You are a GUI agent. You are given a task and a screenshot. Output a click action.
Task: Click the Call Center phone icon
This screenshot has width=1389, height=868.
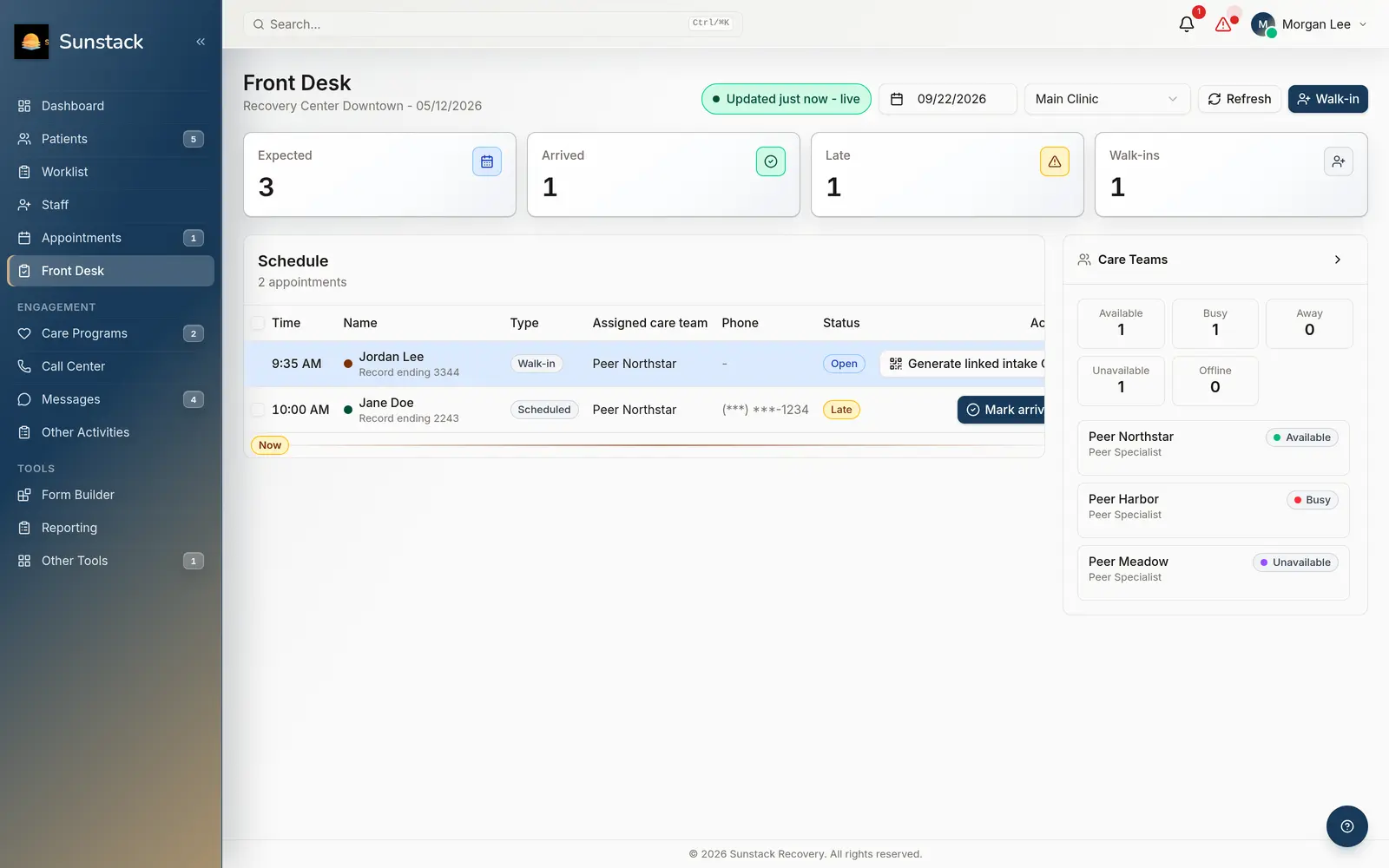24,366
